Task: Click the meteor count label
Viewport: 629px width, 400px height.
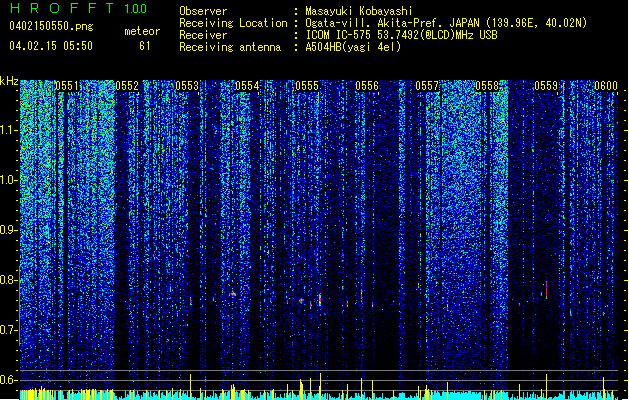Action: (142, 31)
